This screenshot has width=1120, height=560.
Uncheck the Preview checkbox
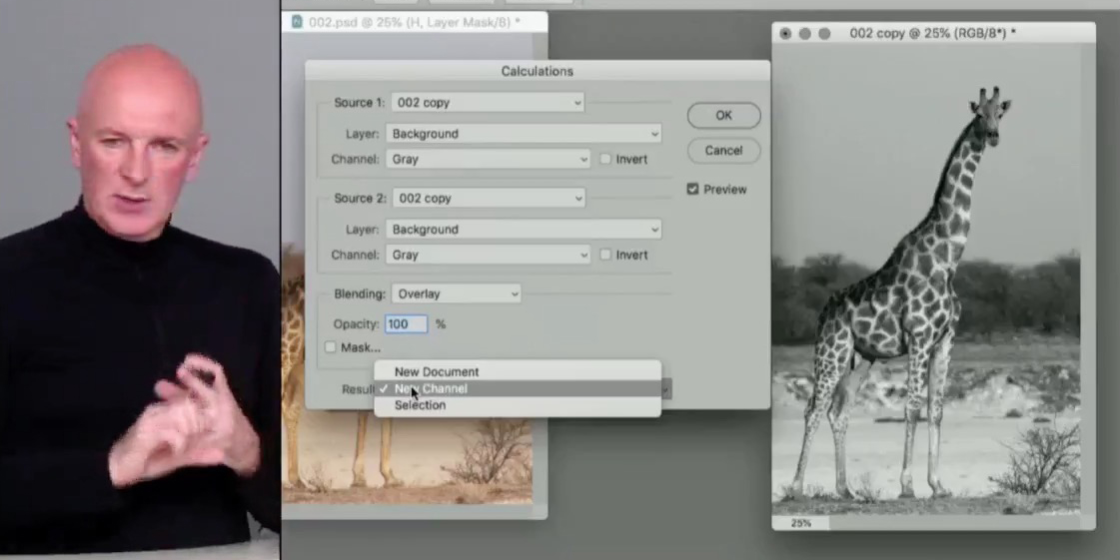[x=693, y=189]
